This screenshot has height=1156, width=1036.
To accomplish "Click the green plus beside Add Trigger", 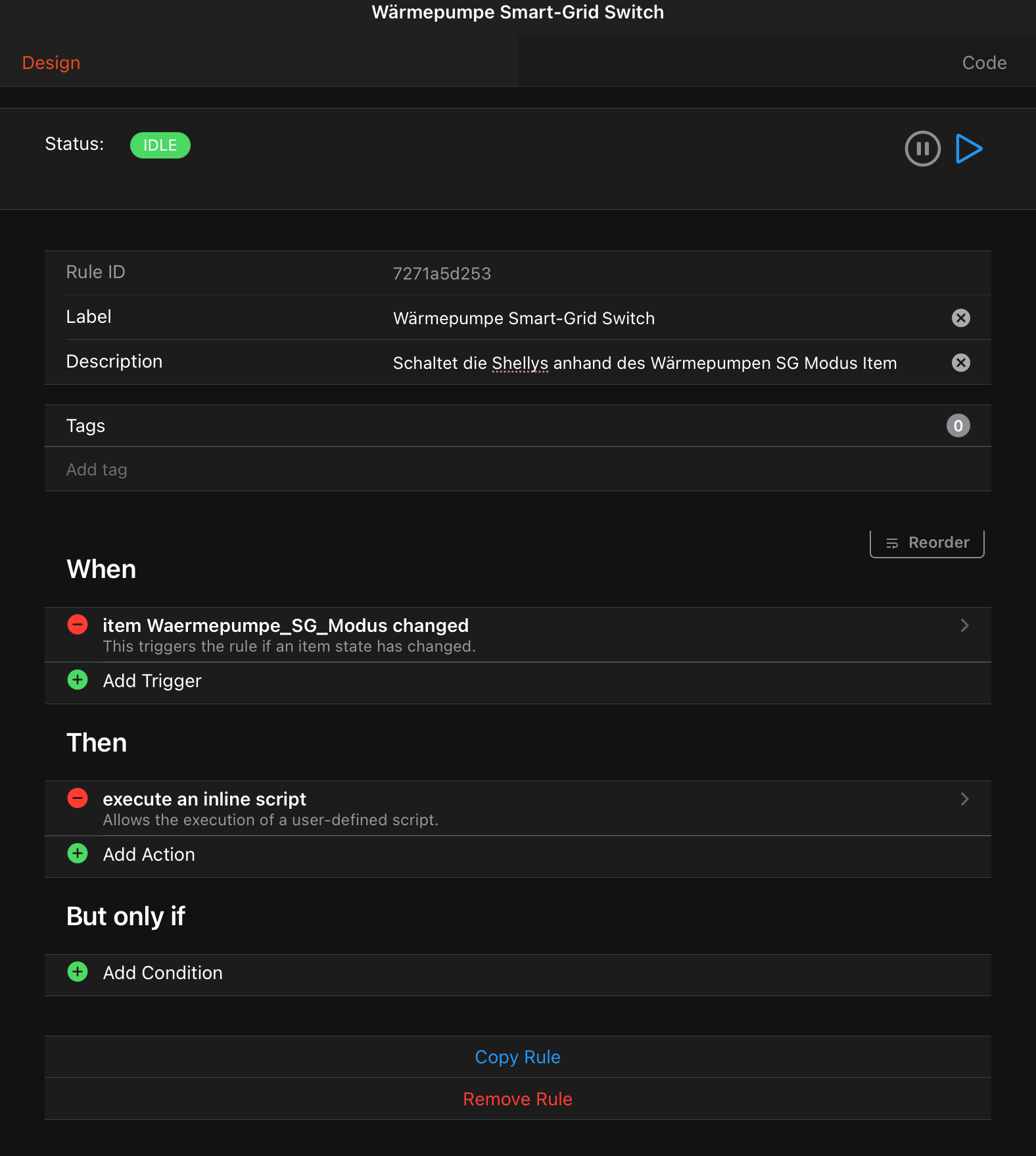I will [78, 680].
